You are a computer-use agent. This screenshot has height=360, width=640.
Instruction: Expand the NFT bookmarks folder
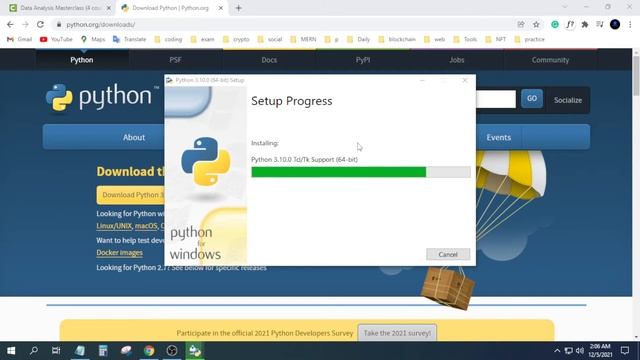[496, 39]
